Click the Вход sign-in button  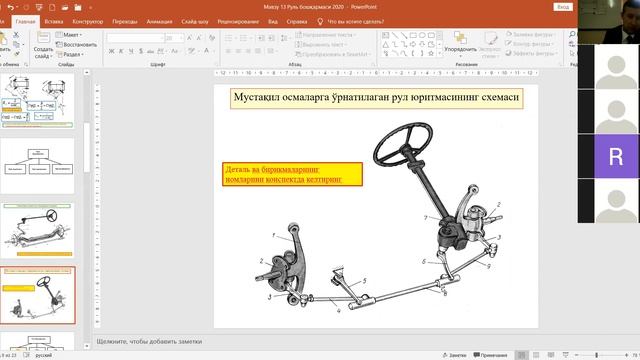pos(563,7)
